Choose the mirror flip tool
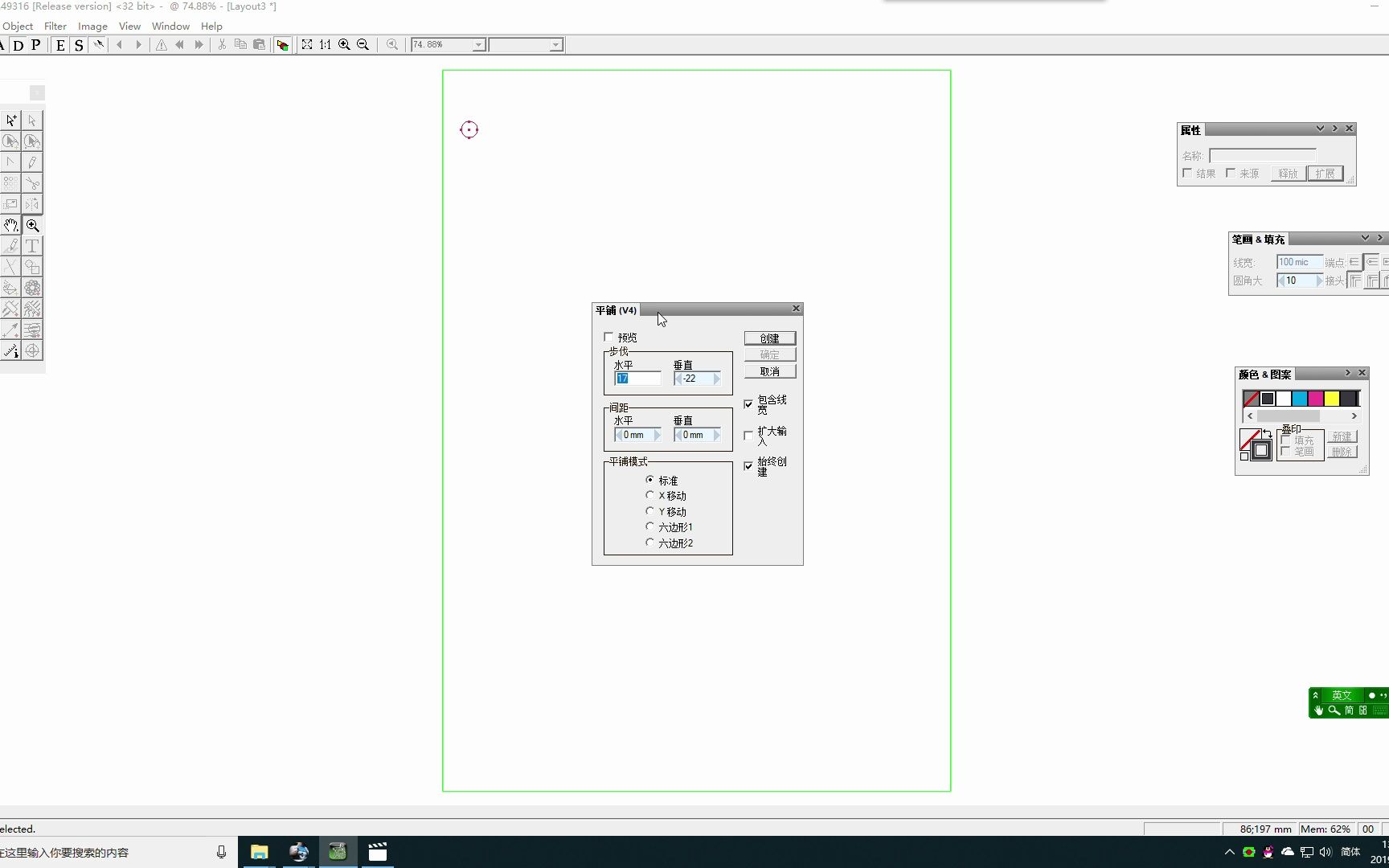1389x868 pixels. click(32, 204)
